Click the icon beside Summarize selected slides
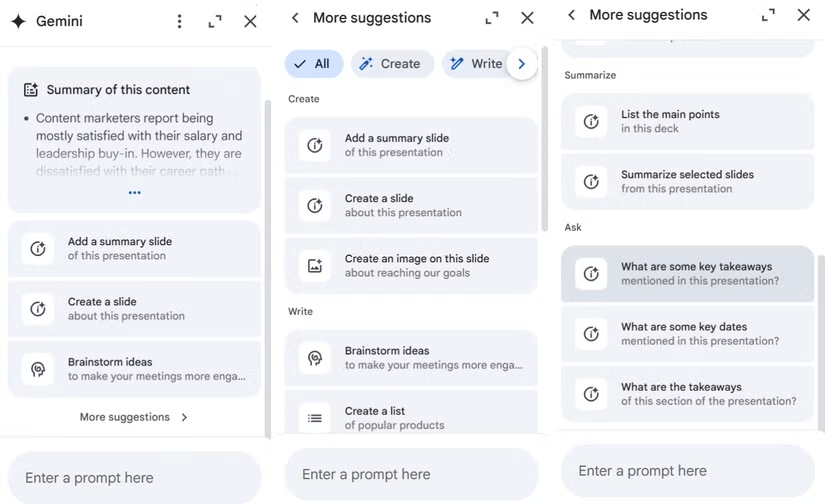The image size is (825, 504). tap(591, 182)
